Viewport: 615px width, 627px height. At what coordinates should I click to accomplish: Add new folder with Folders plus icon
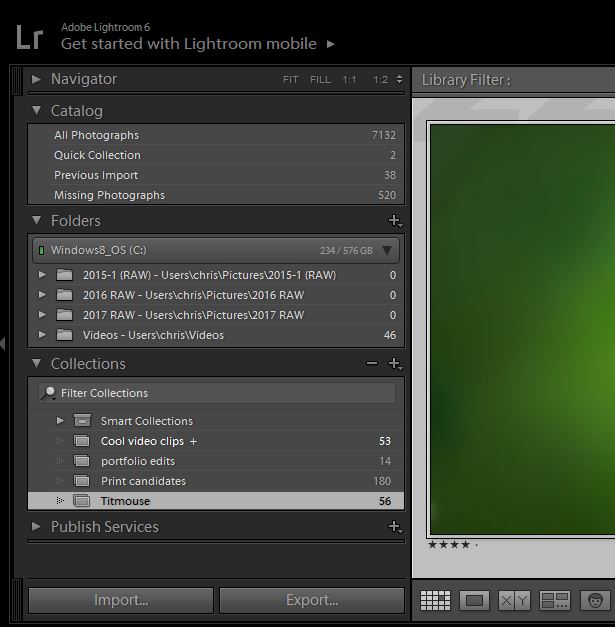(x=394, y=221)
